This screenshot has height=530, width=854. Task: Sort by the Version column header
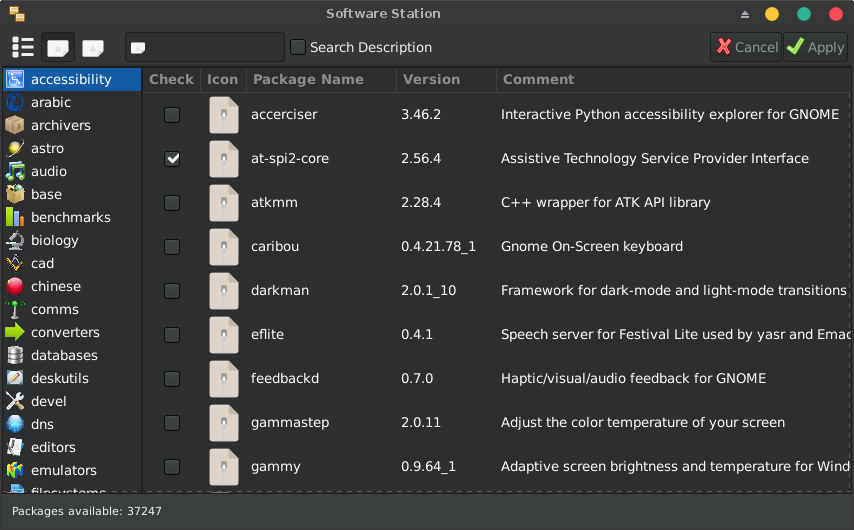(x=446, y=80)
